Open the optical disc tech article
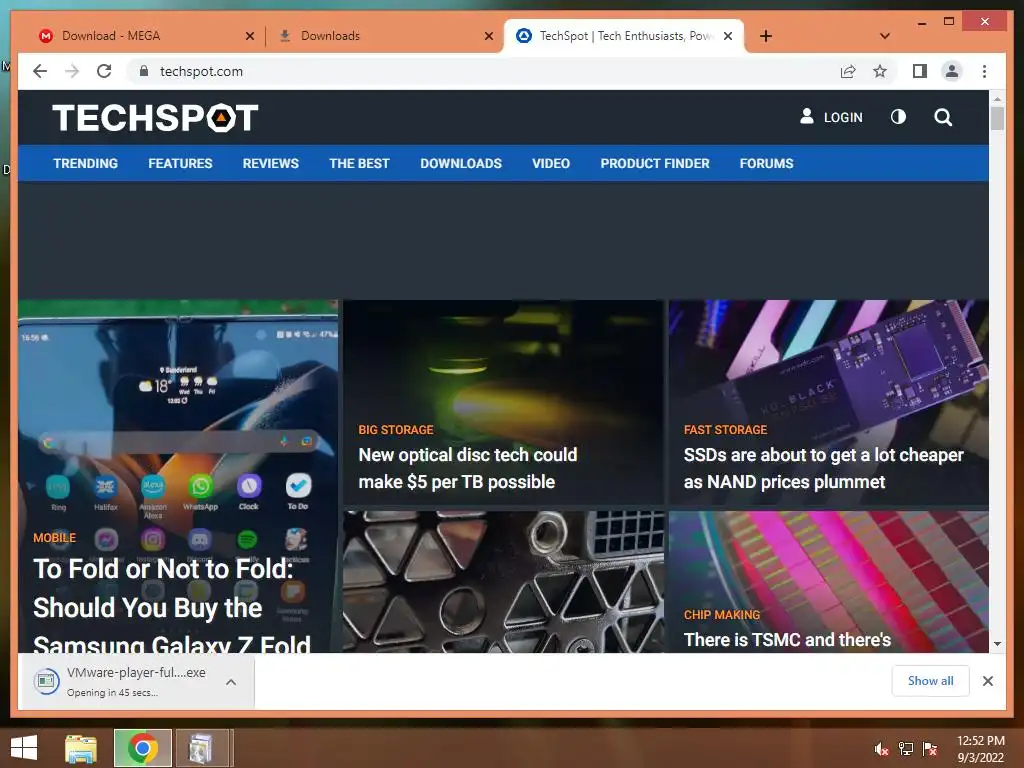 [468, 468]
